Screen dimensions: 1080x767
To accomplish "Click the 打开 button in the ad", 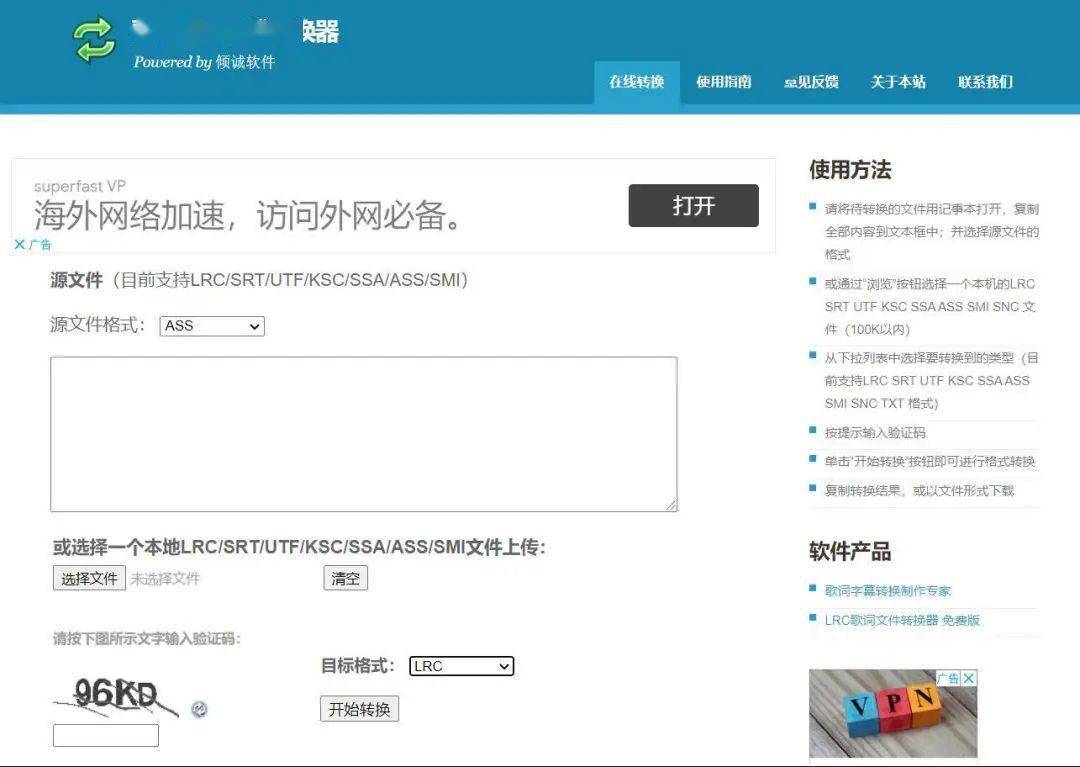I will (693, 206).
